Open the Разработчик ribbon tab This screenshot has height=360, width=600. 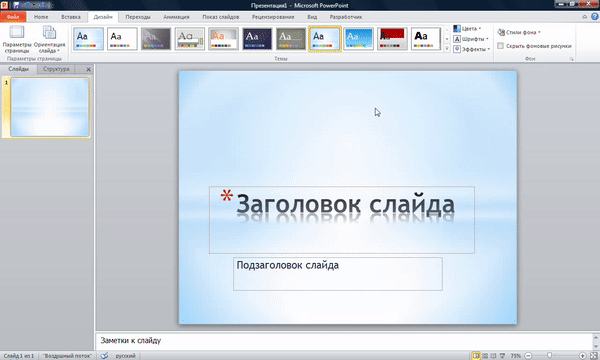click(x=346, y=17)
